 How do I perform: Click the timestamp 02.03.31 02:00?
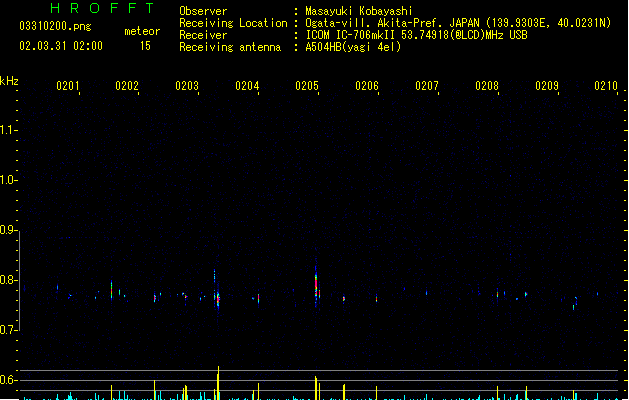(x=61, y=46)
